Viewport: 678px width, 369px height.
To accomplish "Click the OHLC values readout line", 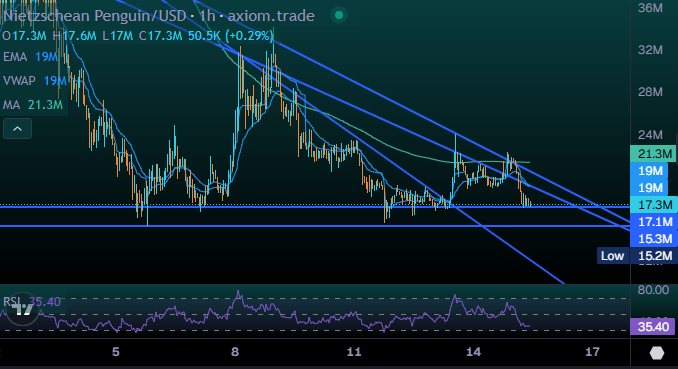I will click(138, 36).
